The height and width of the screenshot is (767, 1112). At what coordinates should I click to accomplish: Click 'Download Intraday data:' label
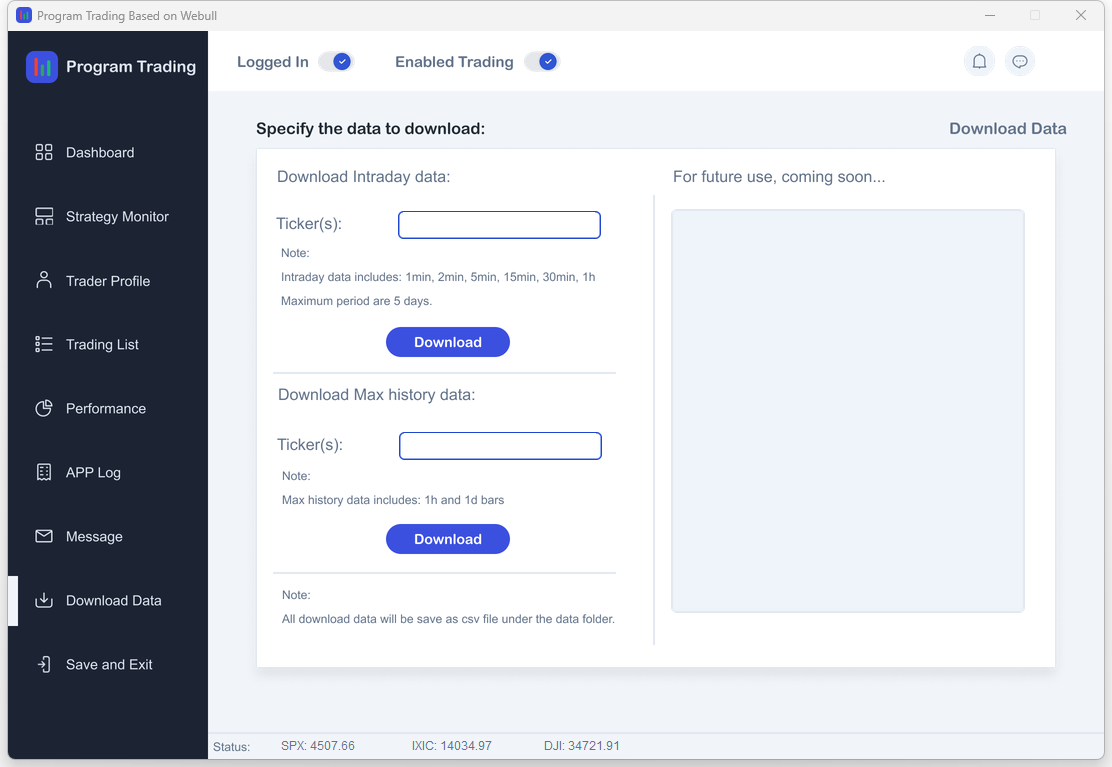point(363,177)
